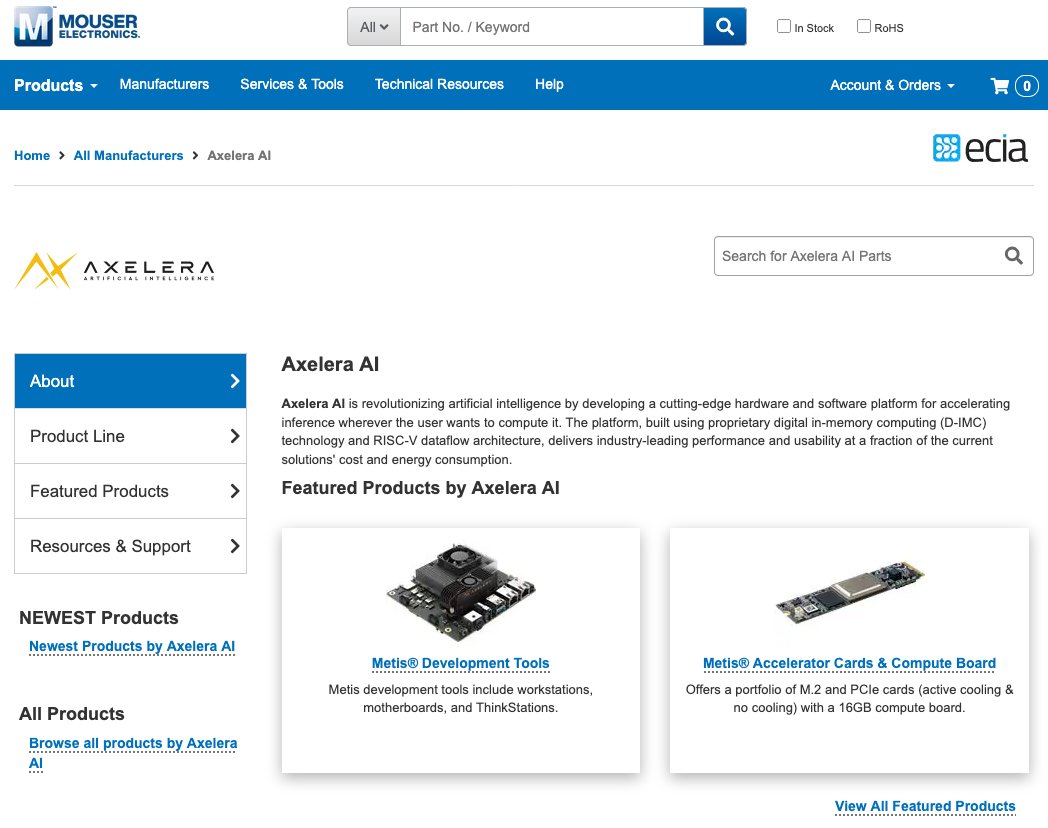Click View All Featured Products link
The image size is (1048, 828).
coord(925,806)
